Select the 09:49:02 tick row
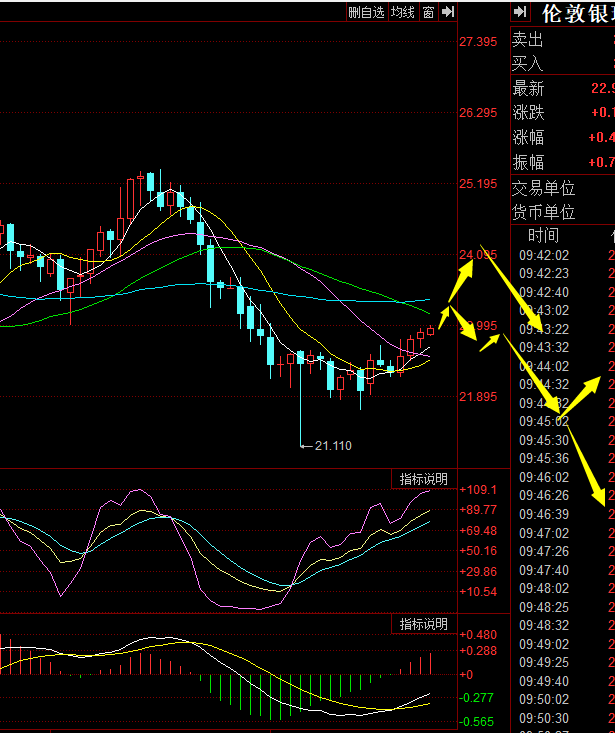Screen dimensions: 615x733 pyautogui.click(x=566, y=644)
